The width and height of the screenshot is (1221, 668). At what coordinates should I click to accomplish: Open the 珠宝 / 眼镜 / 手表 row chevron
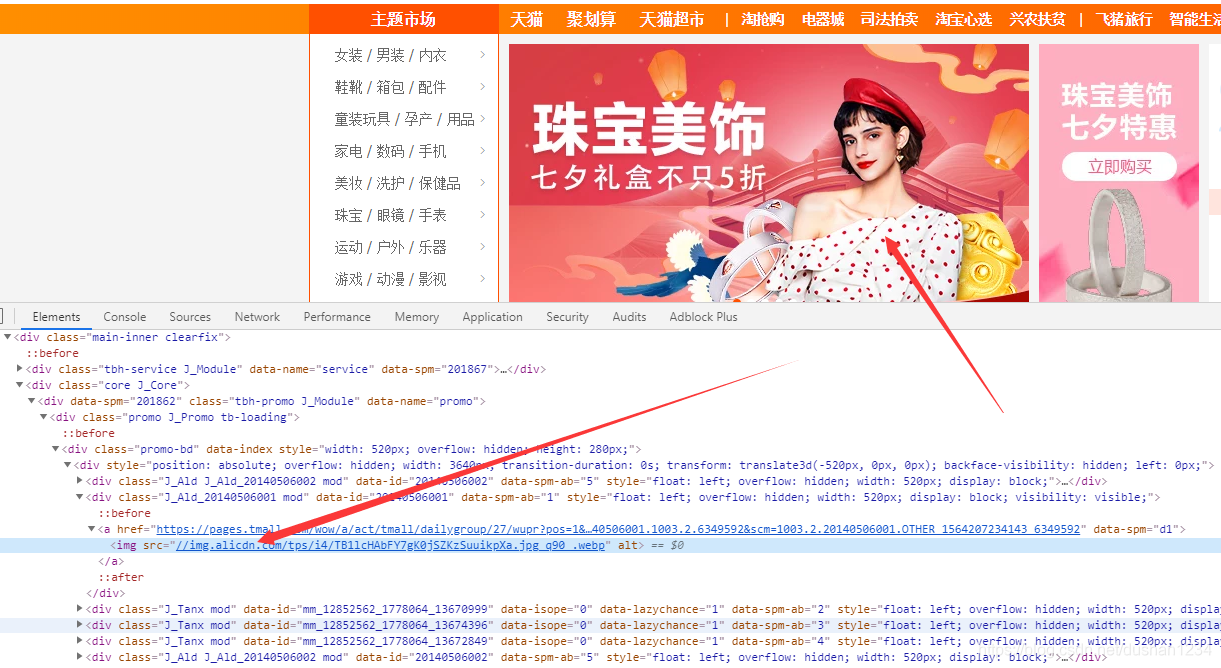[483, 215]
